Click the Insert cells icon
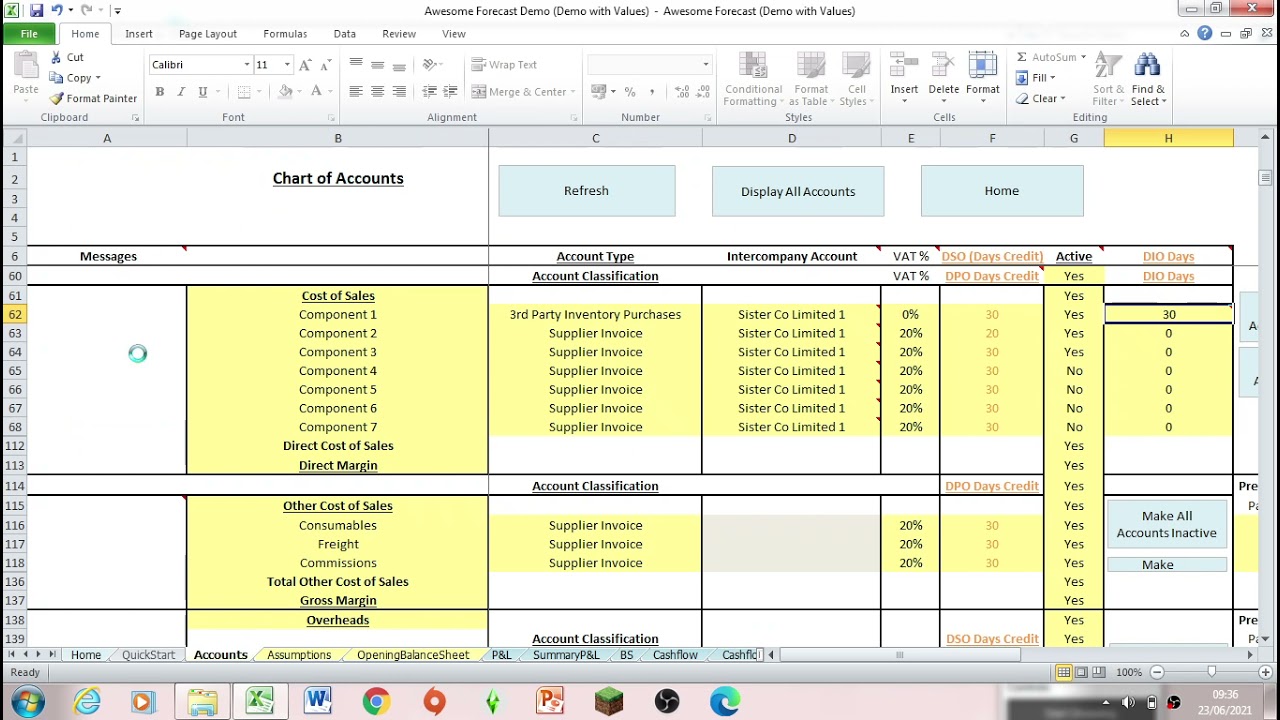This screenshot has width=1280, height=720. click(x=904, y=66)
